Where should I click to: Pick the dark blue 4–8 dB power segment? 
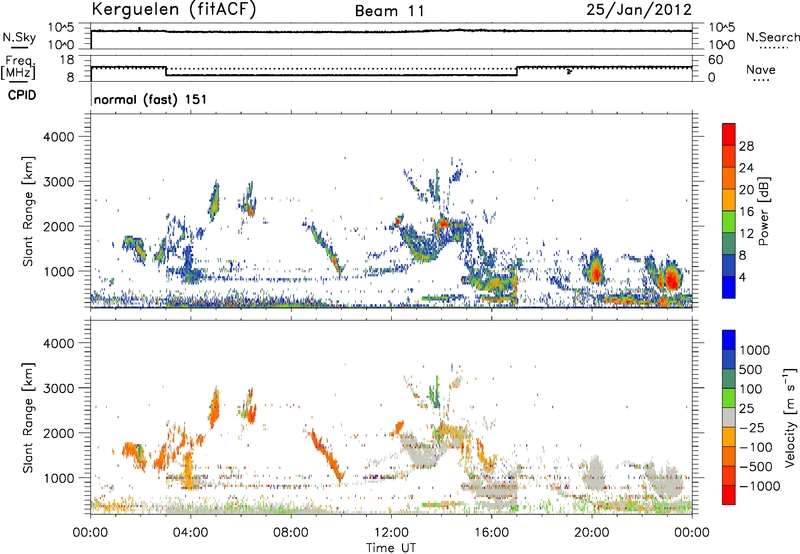point(729,266)
